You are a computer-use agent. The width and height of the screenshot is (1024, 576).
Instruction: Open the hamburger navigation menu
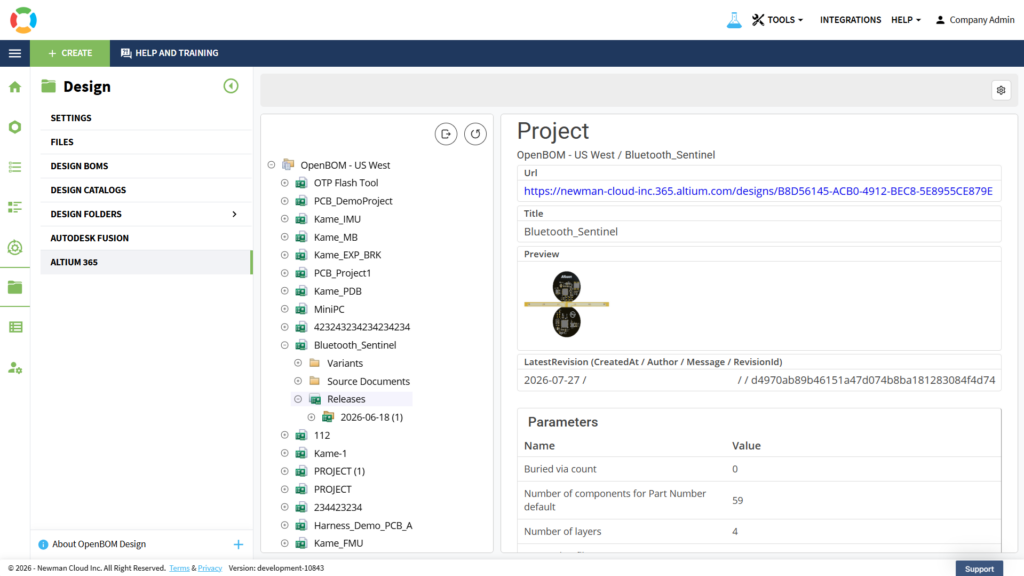[15, 53]
